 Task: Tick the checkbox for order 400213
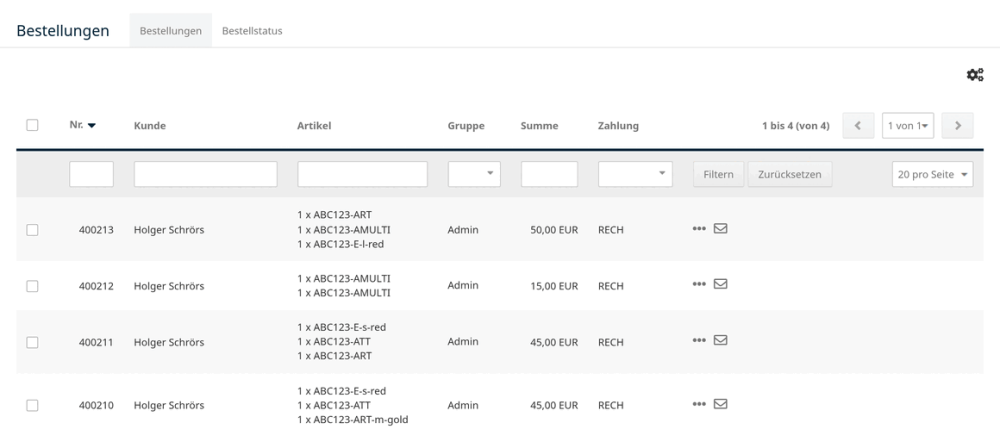coord(33,230)
